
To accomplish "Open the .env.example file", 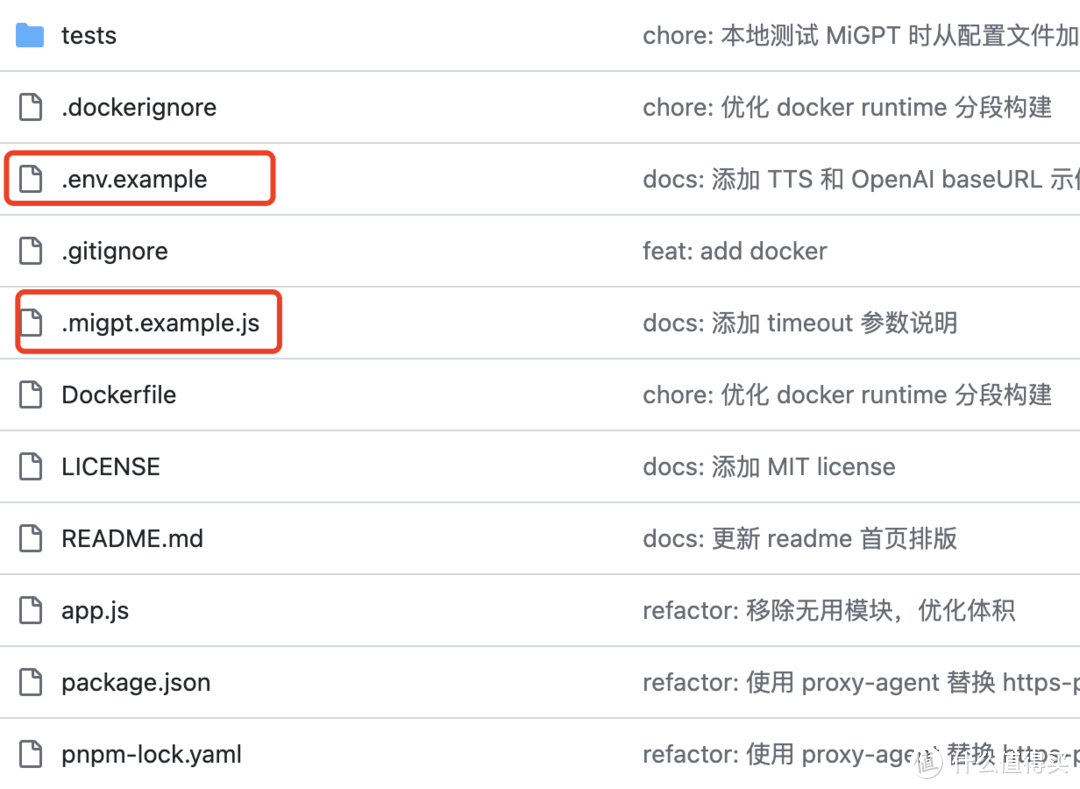I will 134,180.
